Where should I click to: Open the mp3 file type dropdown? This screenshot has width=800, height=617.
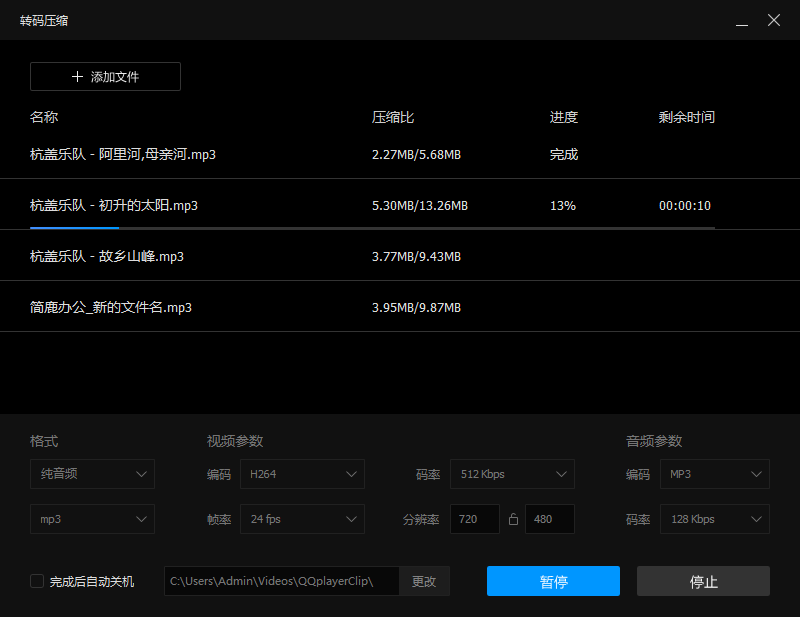click(92, 519)
